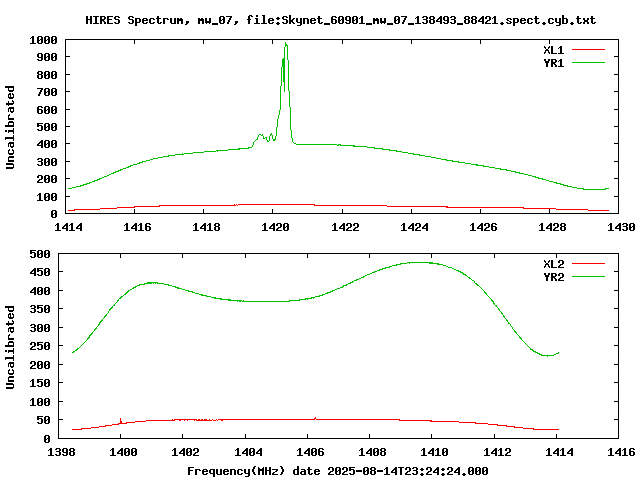Click the 1000 y-axis tick label
Image resolution: width=640 pixels, height=480 pixels.
click(x=43, y=40)
